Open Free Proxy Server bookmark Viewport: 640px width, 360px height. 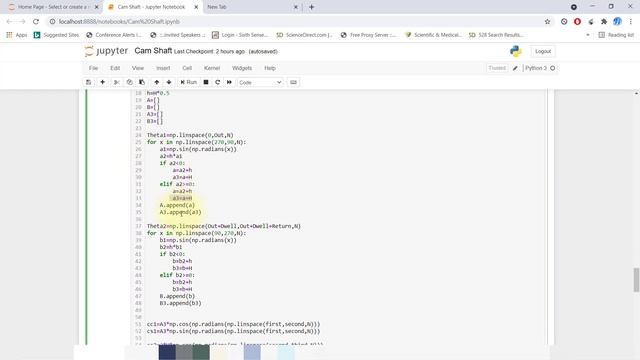[368, 35]
